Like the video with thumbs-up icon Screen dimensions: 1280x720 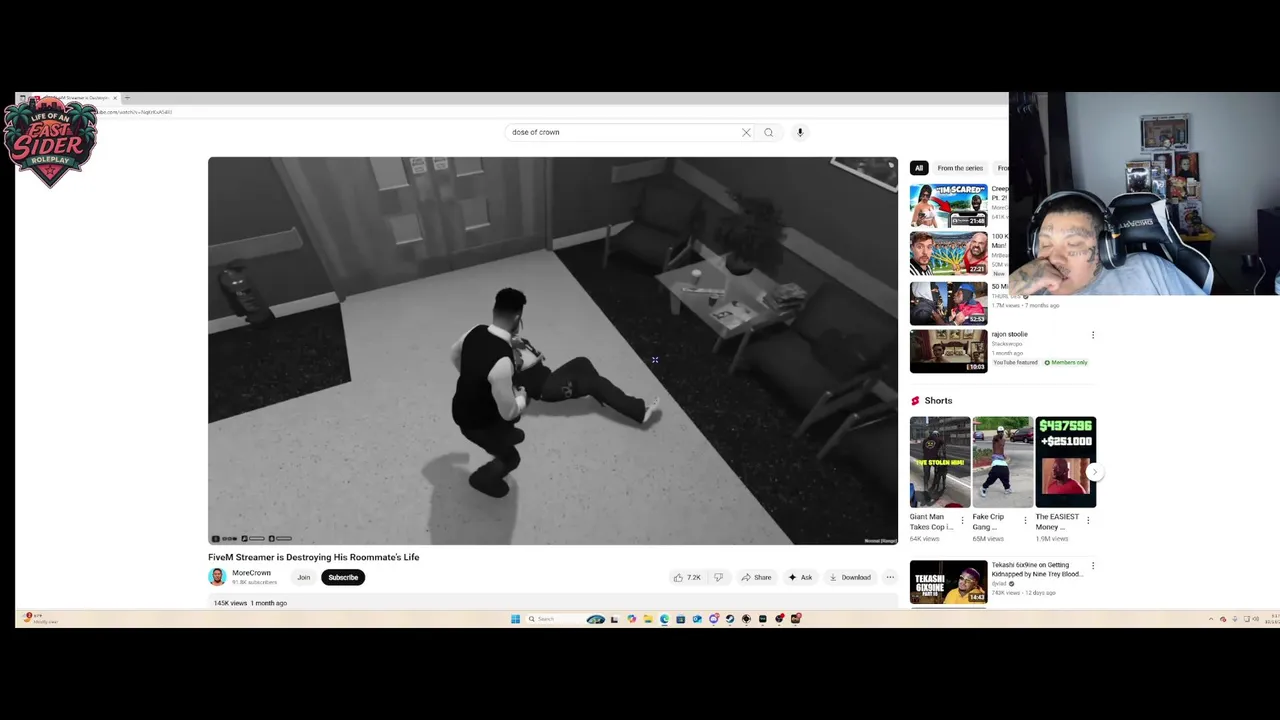point(679,577)
